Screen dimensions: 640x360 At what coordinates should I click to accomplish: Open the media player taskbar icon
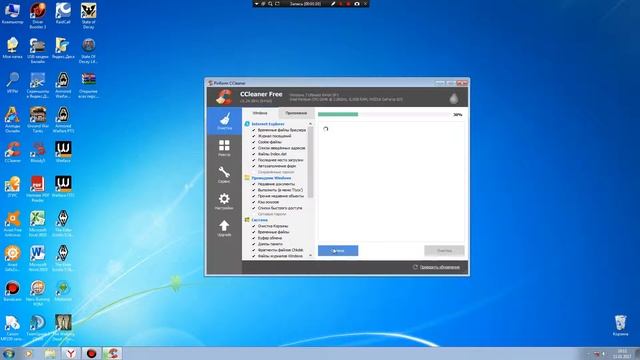pos(28,353)
